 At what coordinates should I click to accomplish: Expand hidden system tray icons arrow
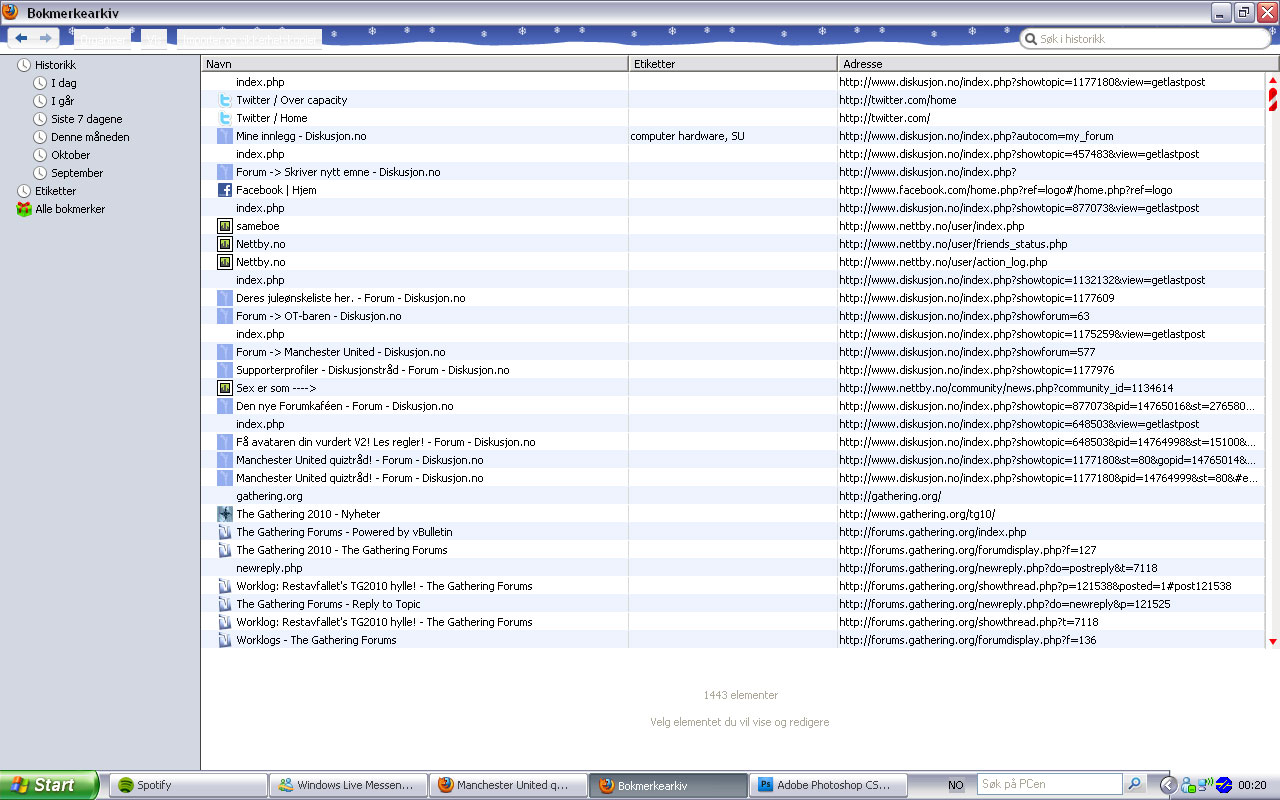1167,785
